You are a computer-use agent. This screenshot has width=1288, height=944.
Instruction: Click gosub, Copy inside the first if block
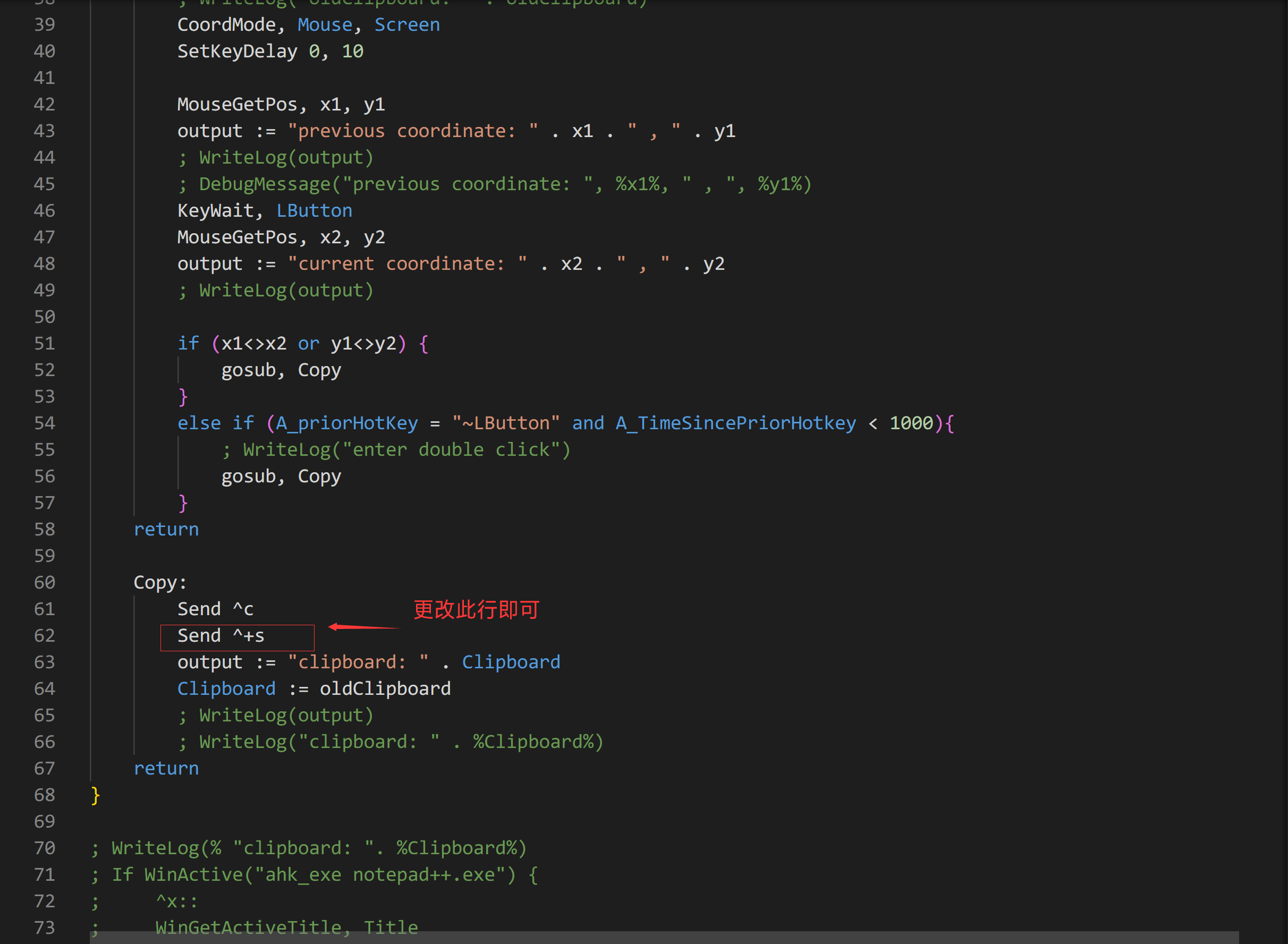(x=281, y=370)
